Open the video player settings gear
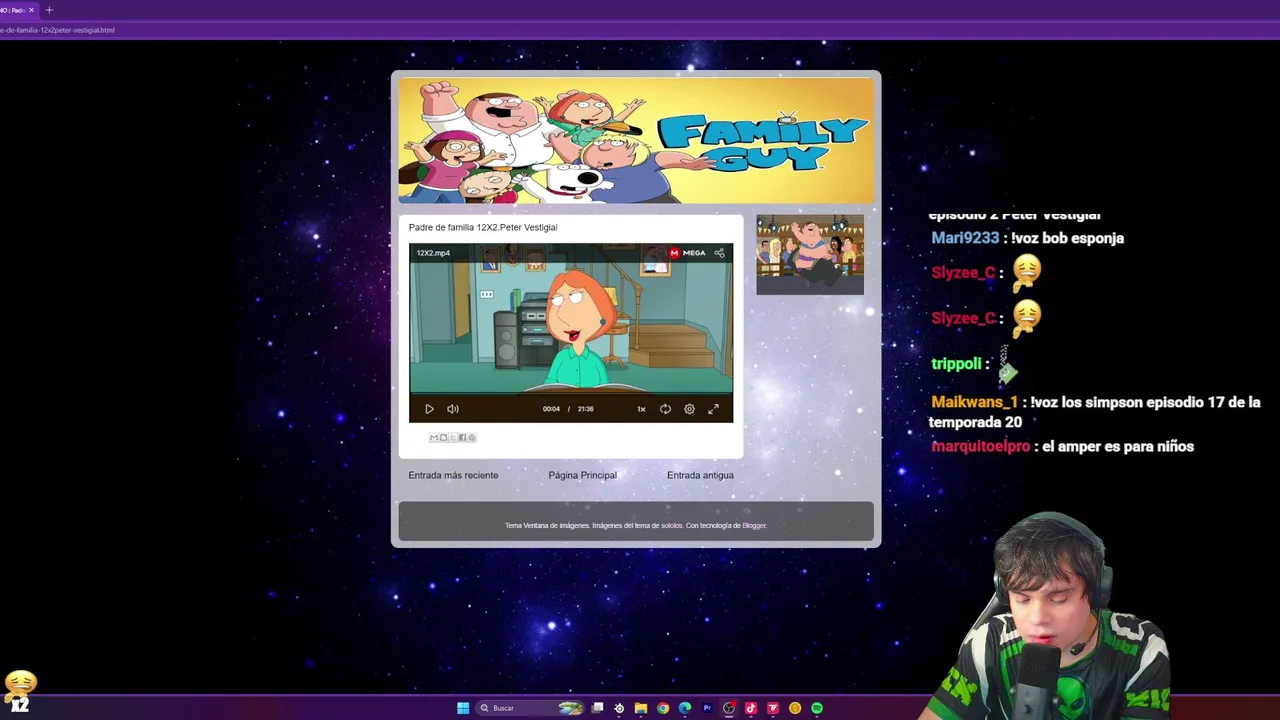Screen dimensions: 1280x720 tap(689, 409)
